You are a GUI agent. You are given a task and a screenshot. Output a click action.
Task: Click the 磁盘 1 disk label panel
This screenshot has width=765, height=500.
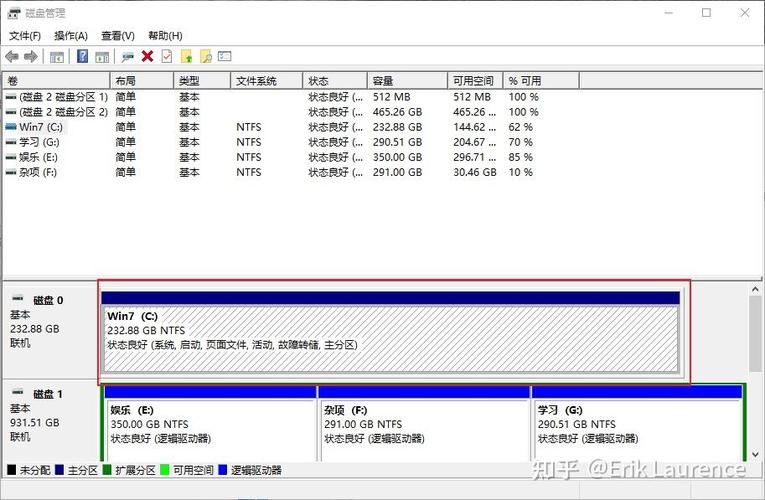pyautogui.click(x=51, y=420)
